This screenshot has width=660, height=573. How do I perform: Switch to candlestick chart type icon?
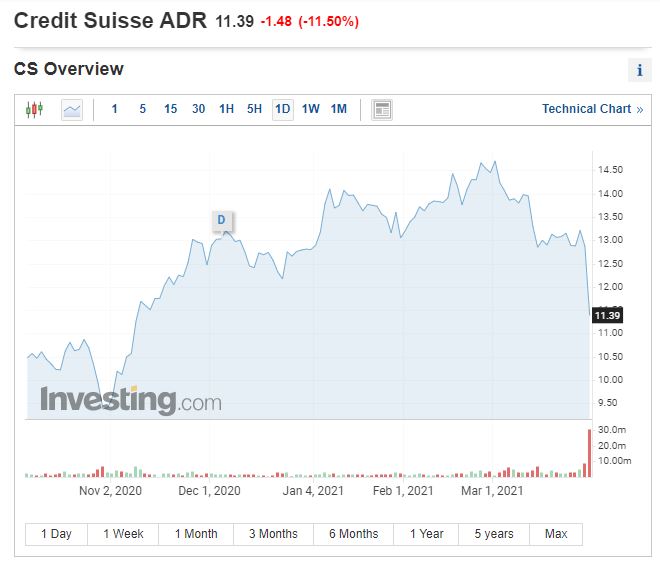[x=35, y=110]
